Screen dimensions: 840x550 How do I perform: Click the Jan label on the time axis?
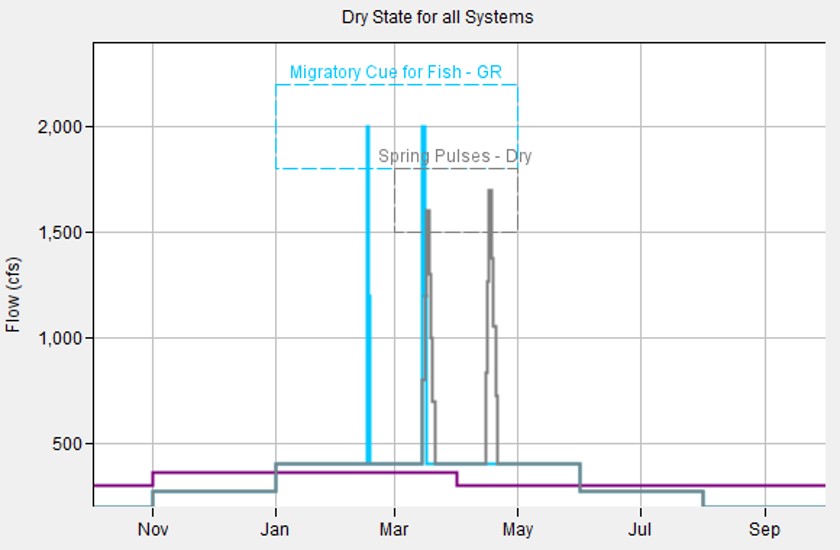[275, 528]
